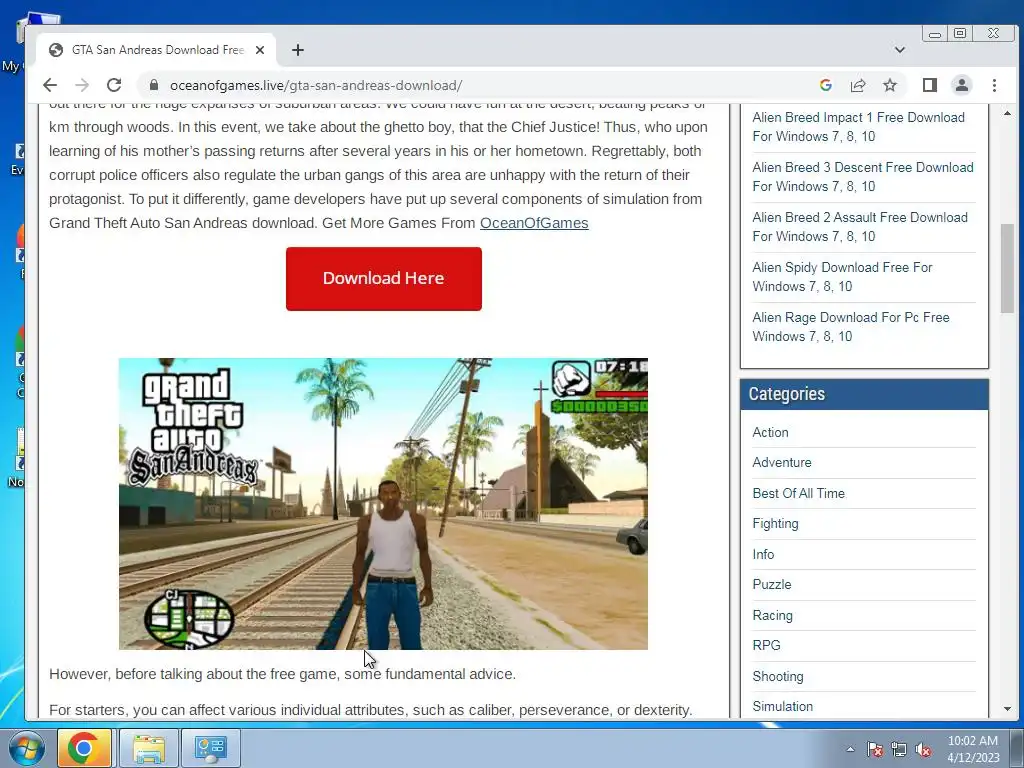
Task: Open the Action Center flag icon
Action: (874, 749)
